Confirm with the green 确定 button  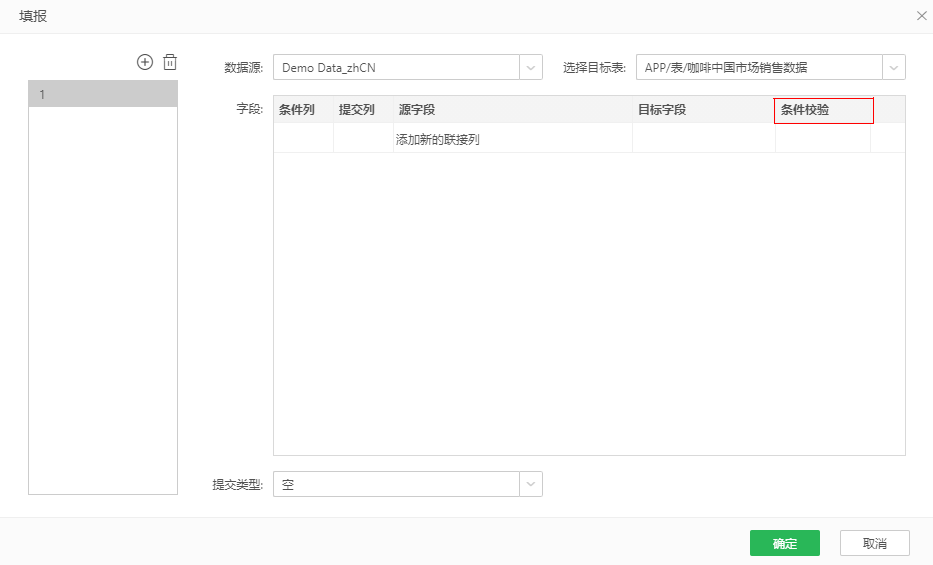785,543
